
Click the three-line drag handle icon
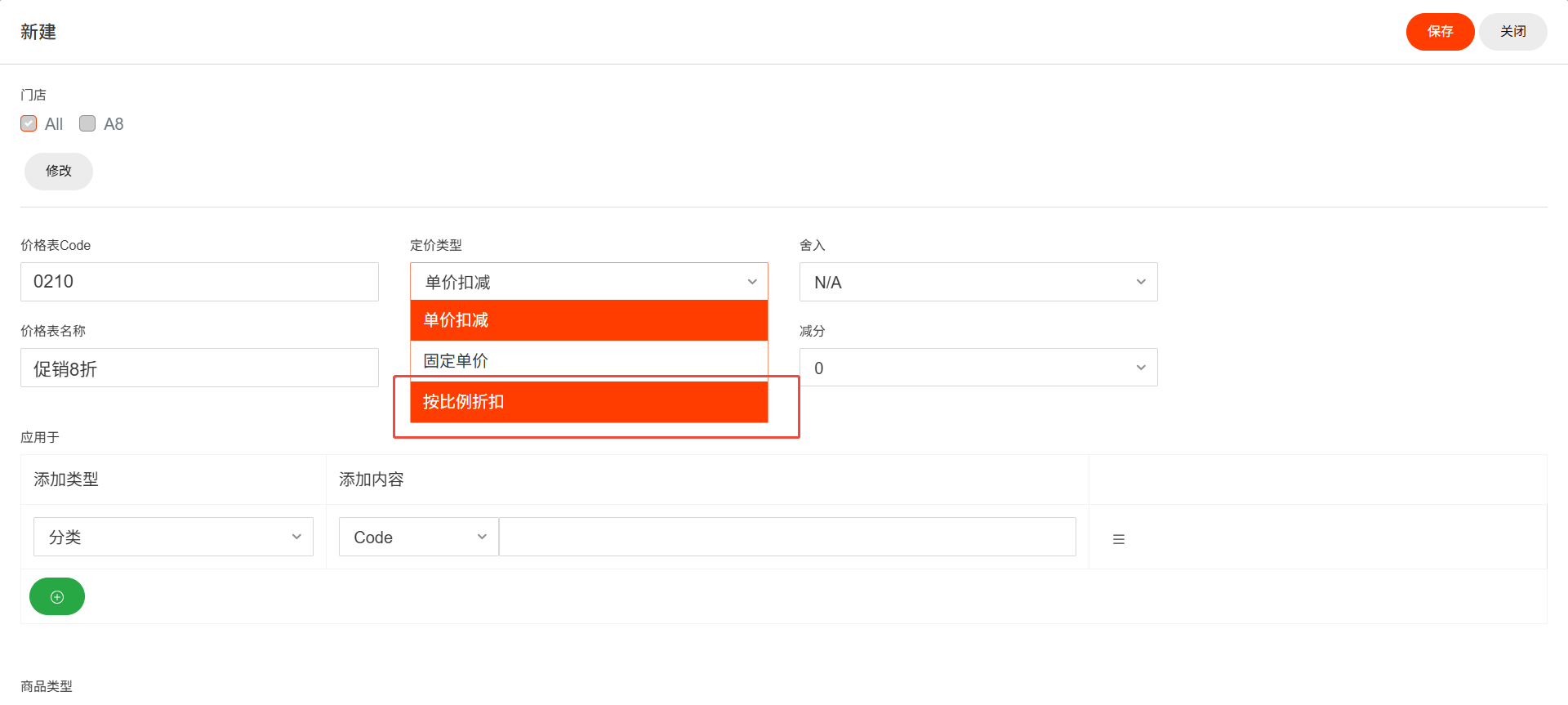tap(1119, 539)
